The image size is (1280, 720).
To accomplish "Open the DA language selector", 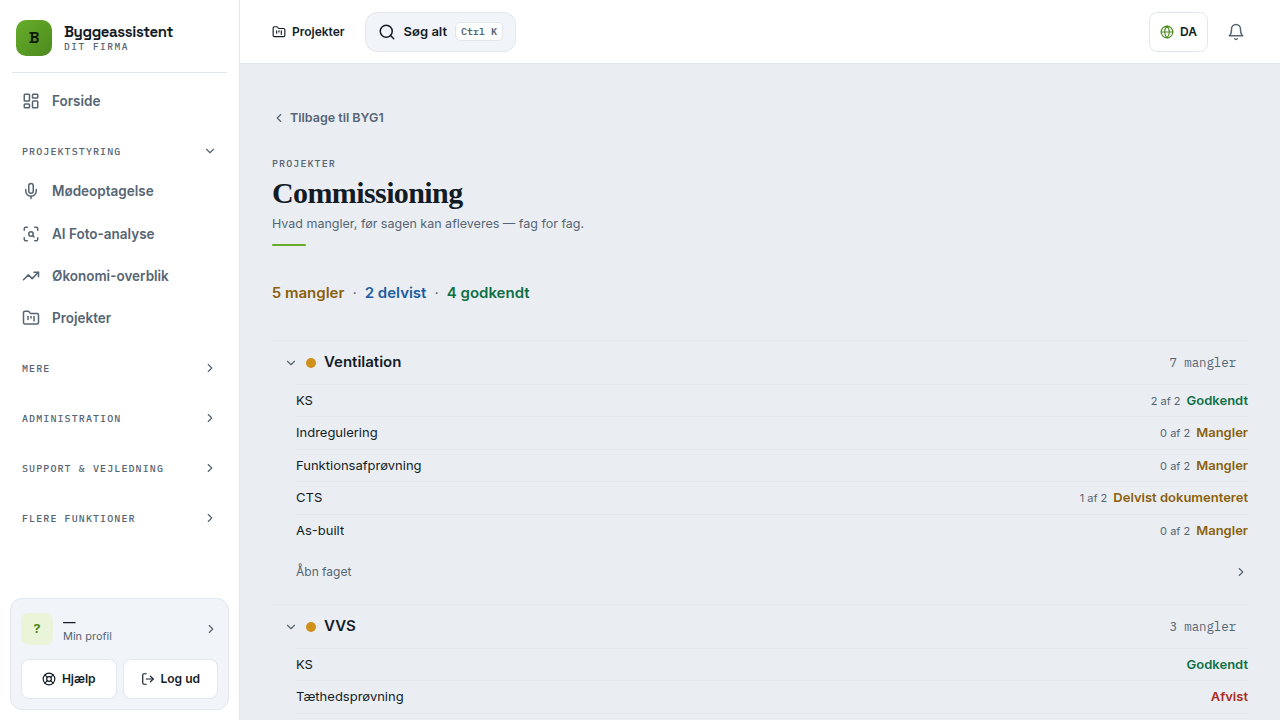I will [1178, 32].
